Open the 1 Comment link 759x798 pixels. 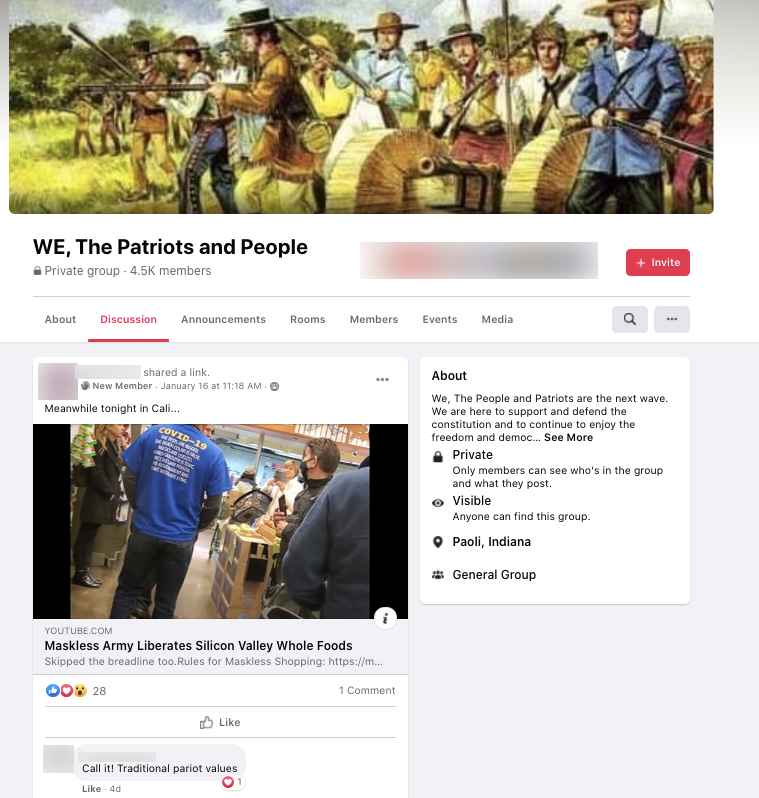tap(367, 691)
